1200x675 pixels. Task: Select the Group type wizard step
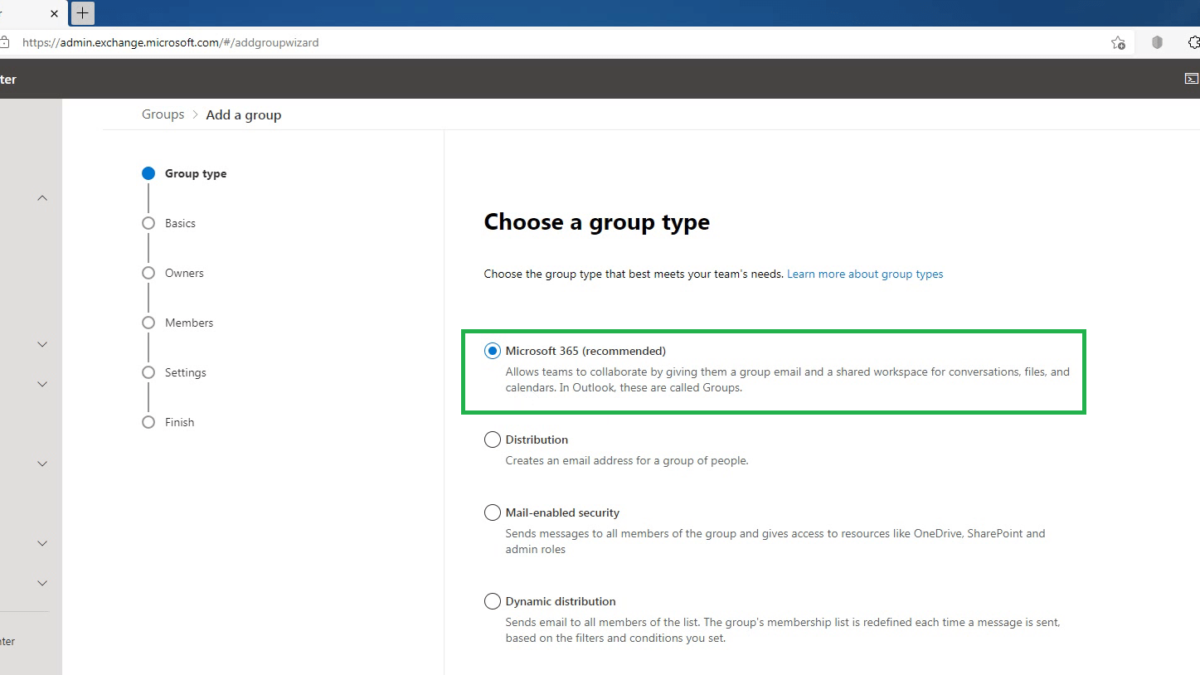pyautogui.click(x=186, y=174)
